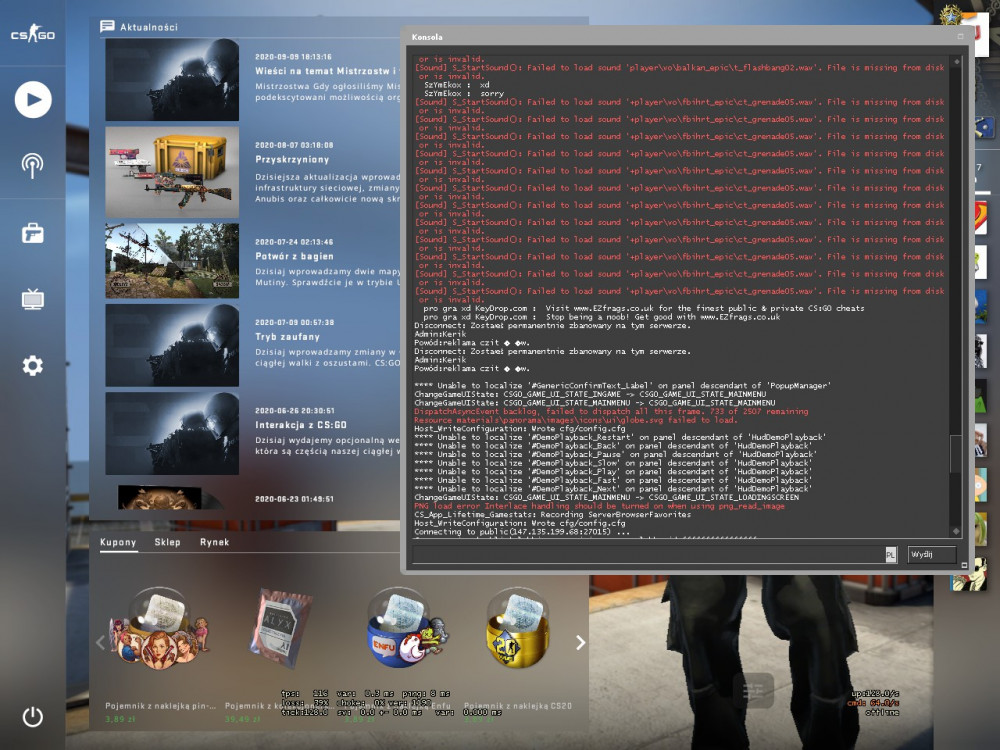Open the inventory briefcase icon

tap(33, 233)
